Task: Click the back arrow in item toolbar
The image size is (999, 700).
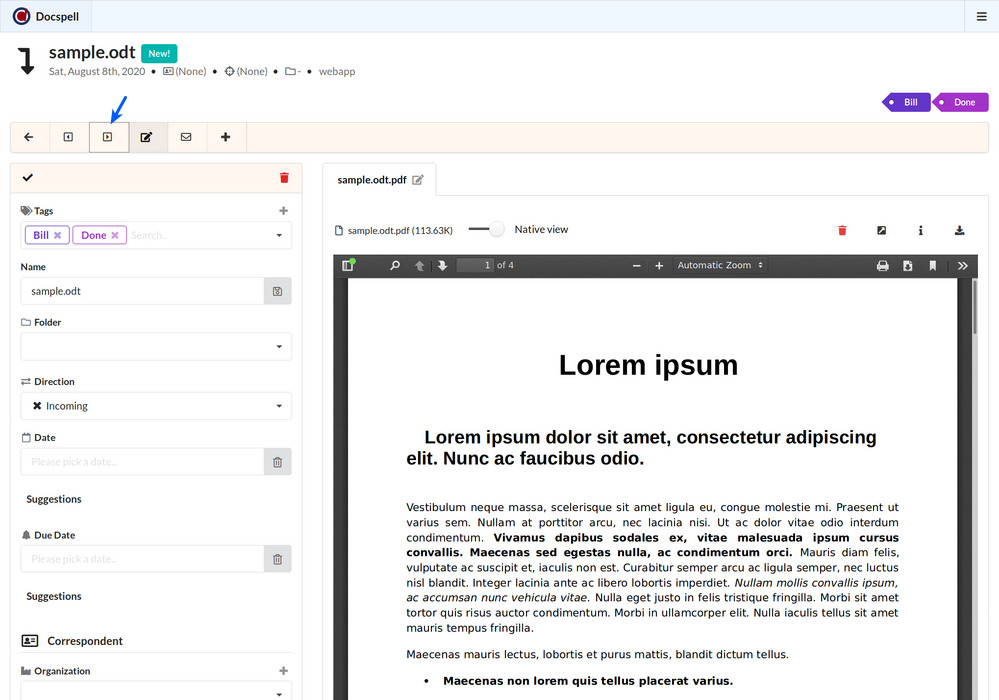Action: [x=29, y=137]
